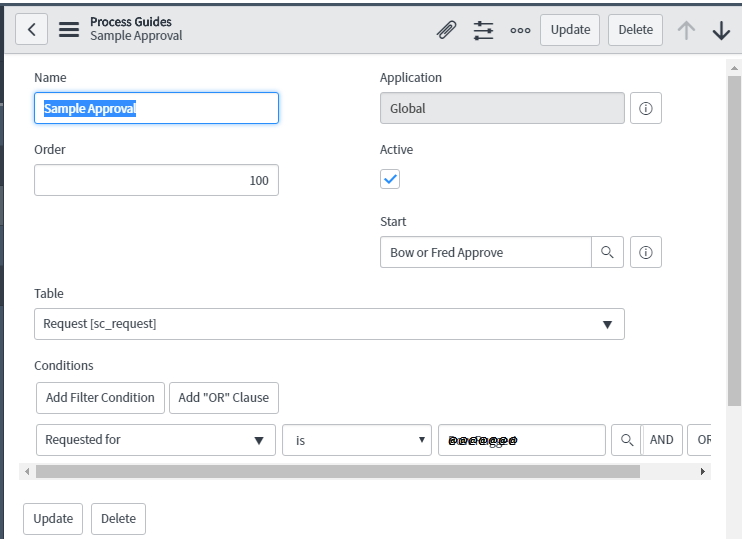Click the header Update button
This screenshot has width=743, height=539.
[570, 30]
